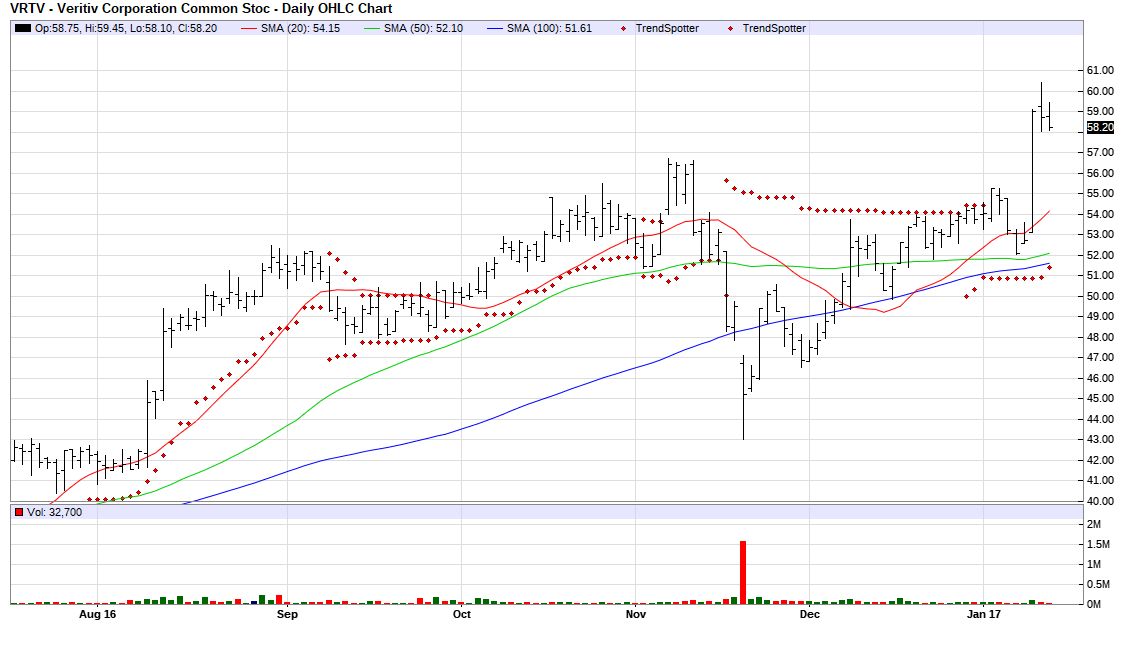Click the green SMA (50) legend line
Viewport: 1125px width, 645px height.
pos(372,29)
